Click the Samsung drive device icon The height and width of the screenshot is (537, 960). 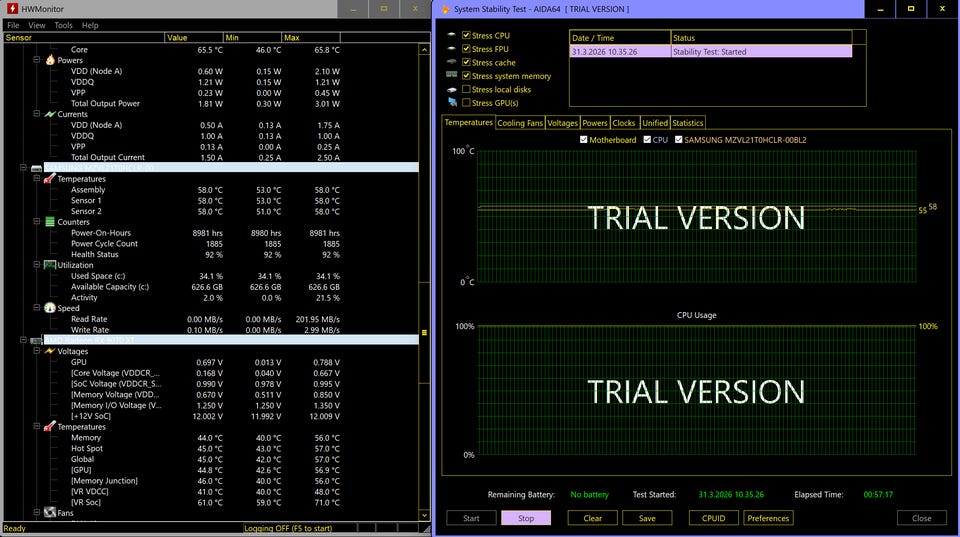pyautogui.click(x=36, y=168)
